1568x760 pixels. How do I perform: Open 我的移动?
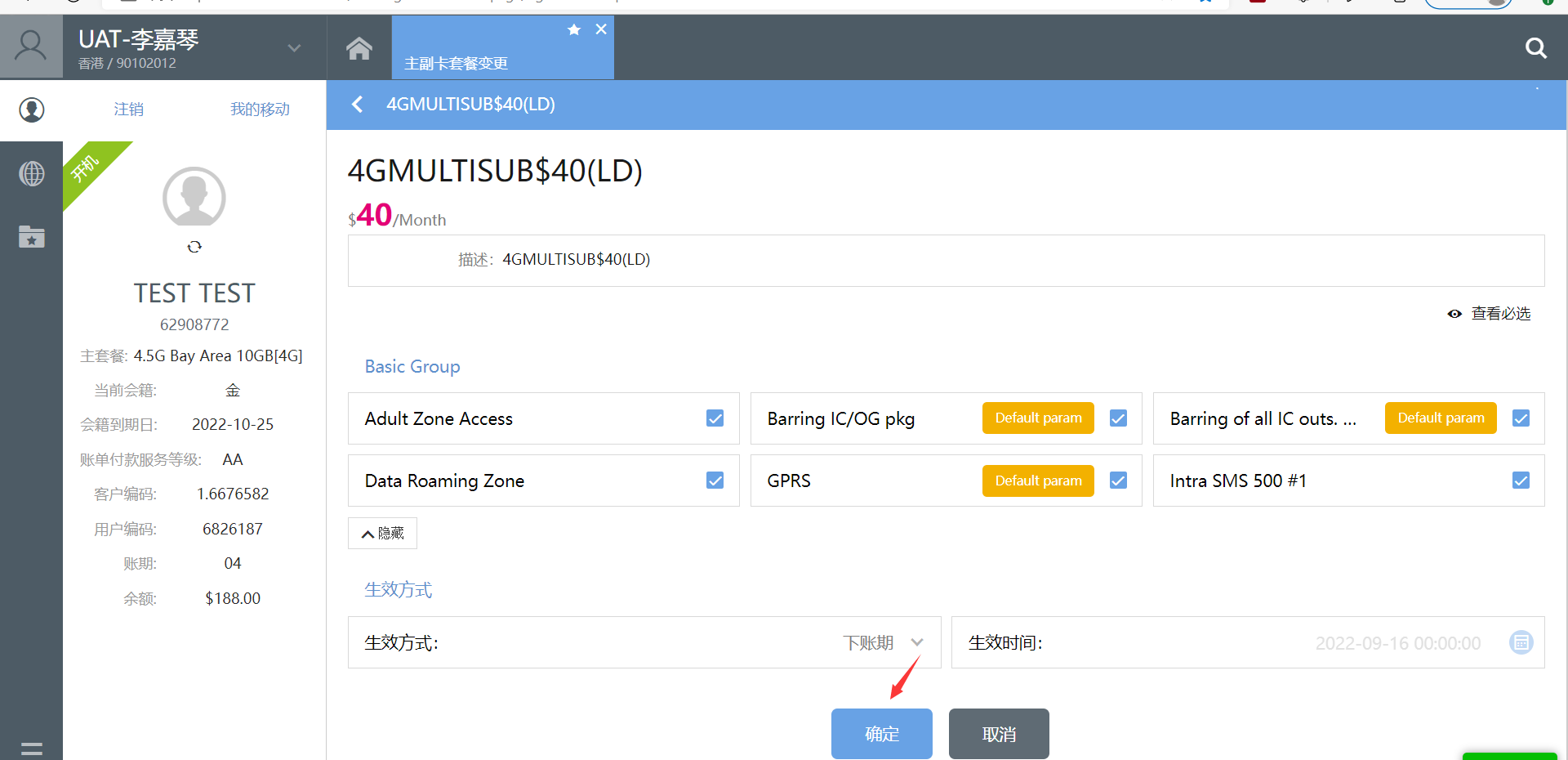[260, 110]
